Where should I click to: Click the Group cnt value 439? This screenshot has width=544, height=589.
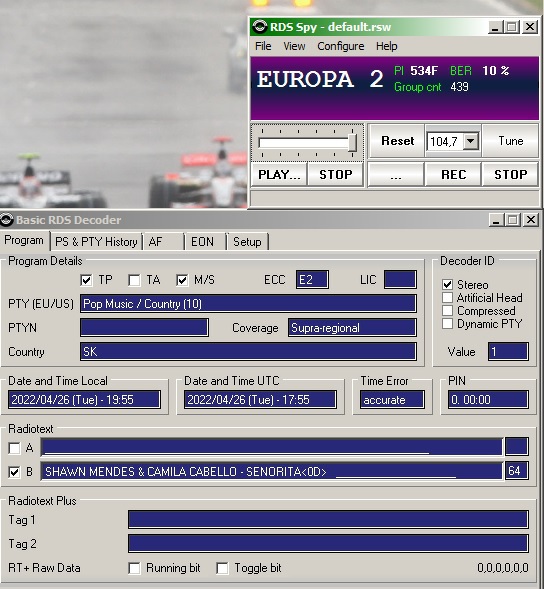coord(459,87)
